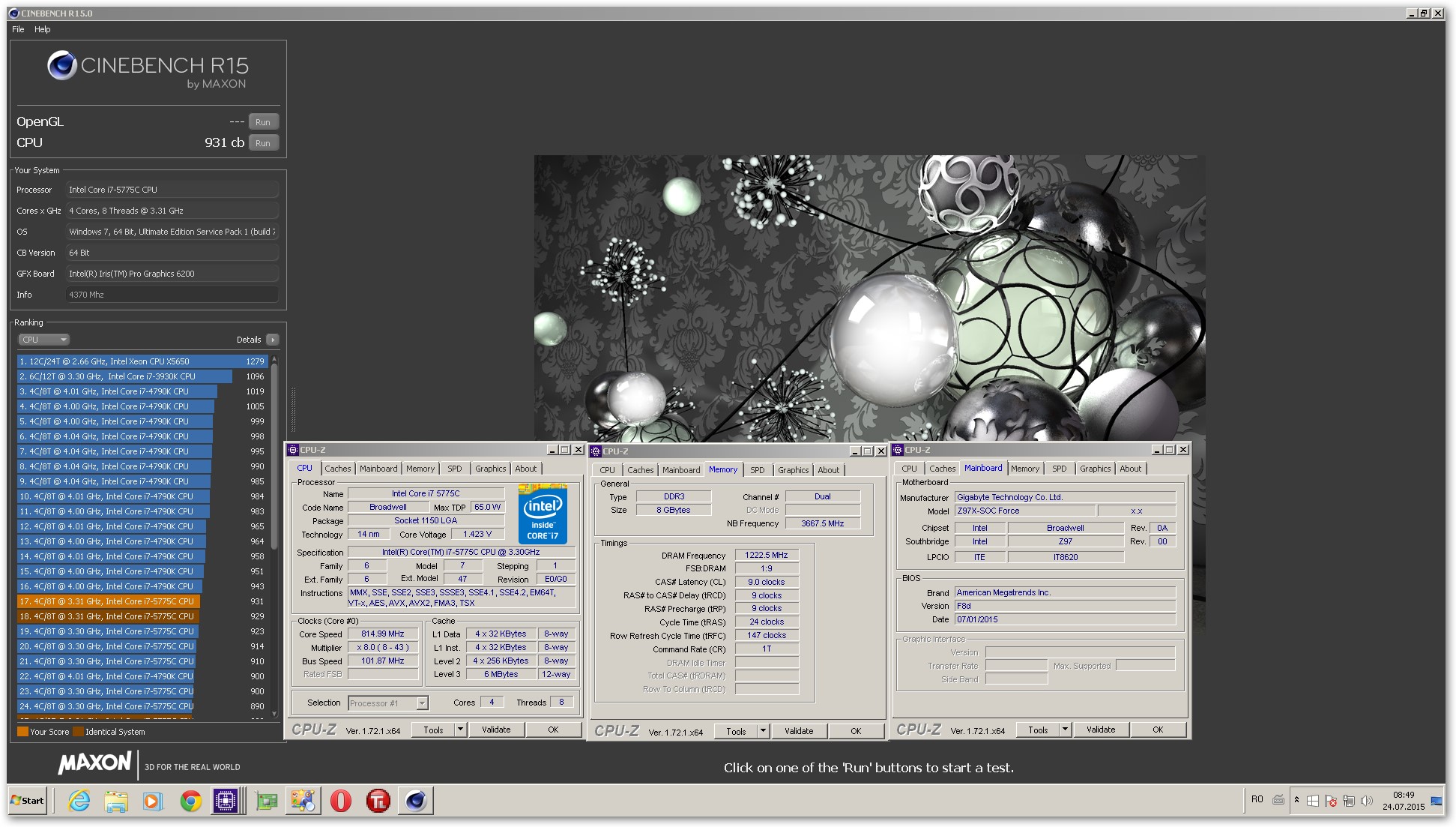Click the Cinebench title bar app icon
This screenshot has width=1456, height=827.
click(13, 13)
